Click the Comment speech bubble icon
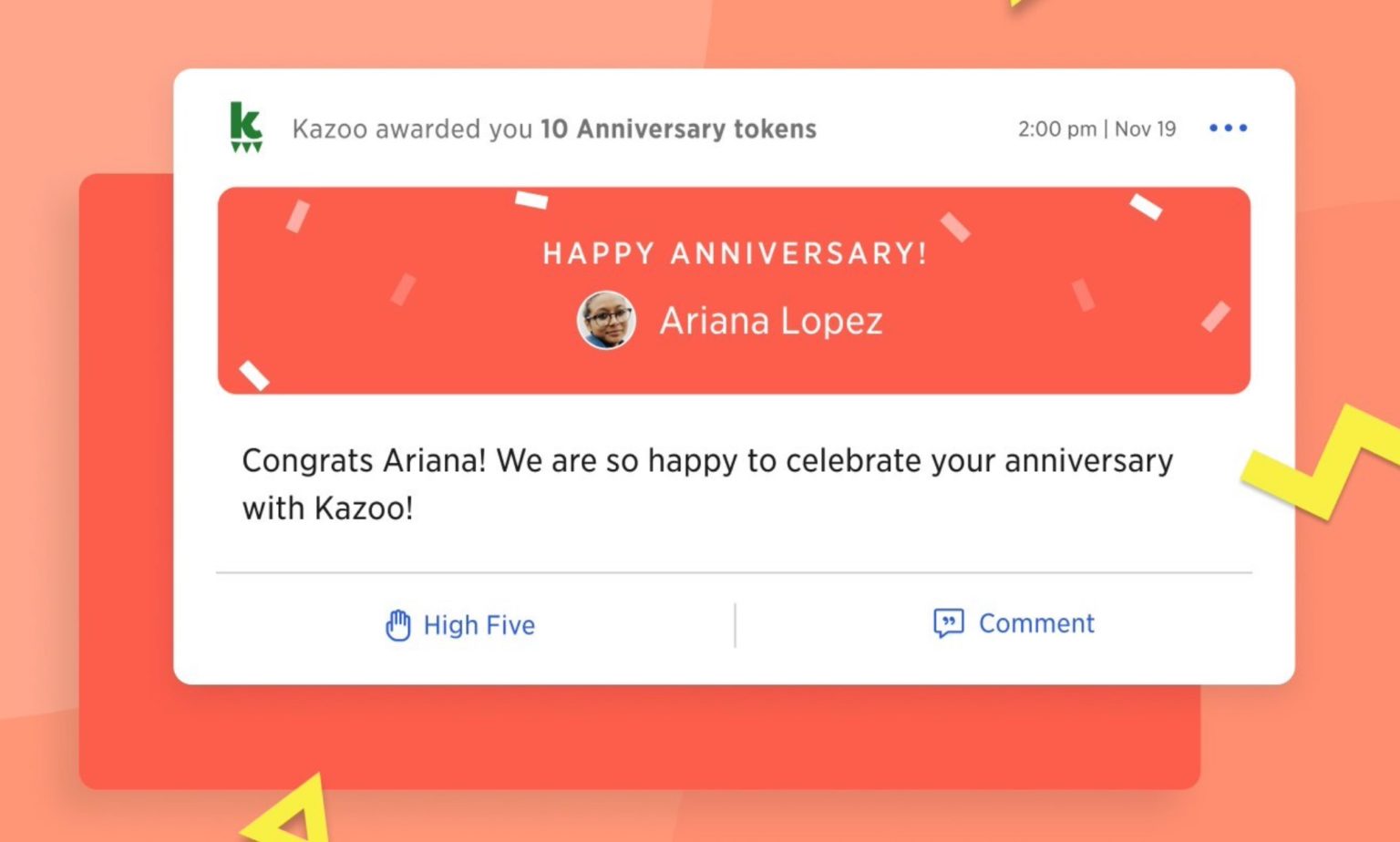This screenshot has height=842, width=1400. pos(948,623)
